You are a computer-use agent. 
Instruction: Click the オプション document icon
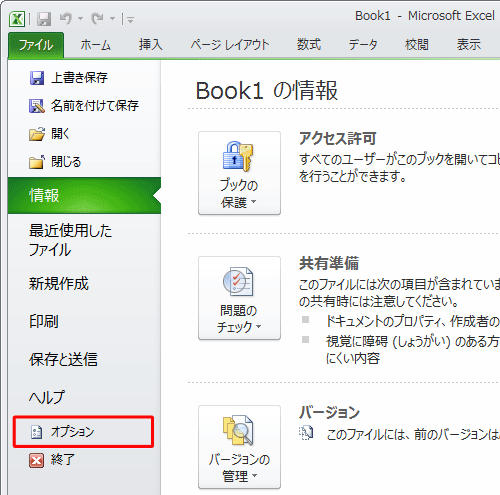[x=36, y=432]
